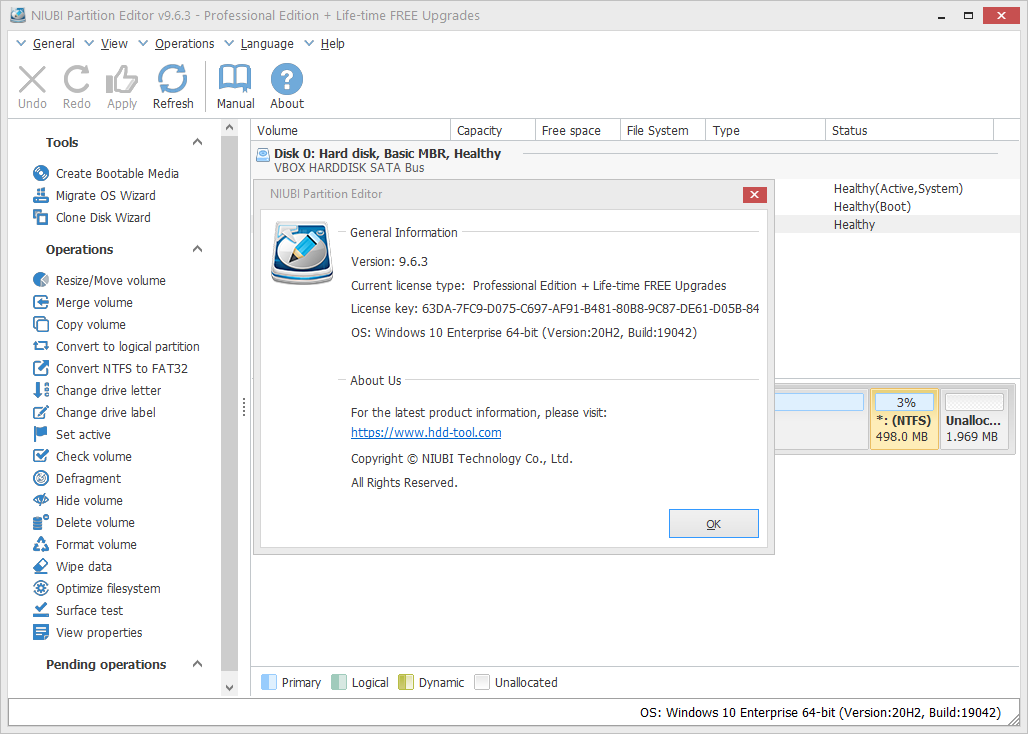Viewport: 1028px width, 734px height.
Task: Select Merge volume operation
Action: 83,302
